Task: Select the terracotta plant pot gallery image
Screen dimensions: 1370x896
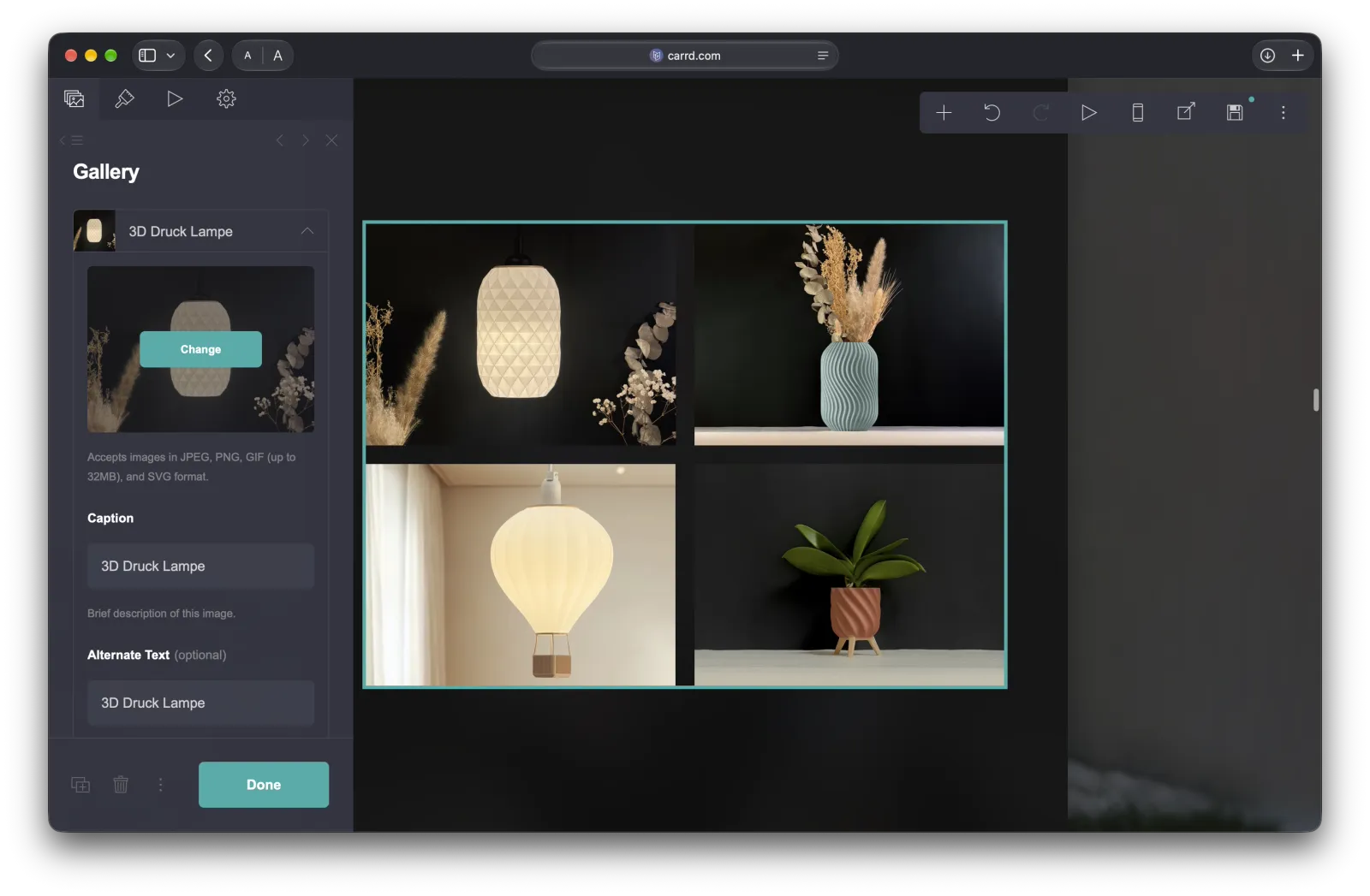Action: pos(849,574)
